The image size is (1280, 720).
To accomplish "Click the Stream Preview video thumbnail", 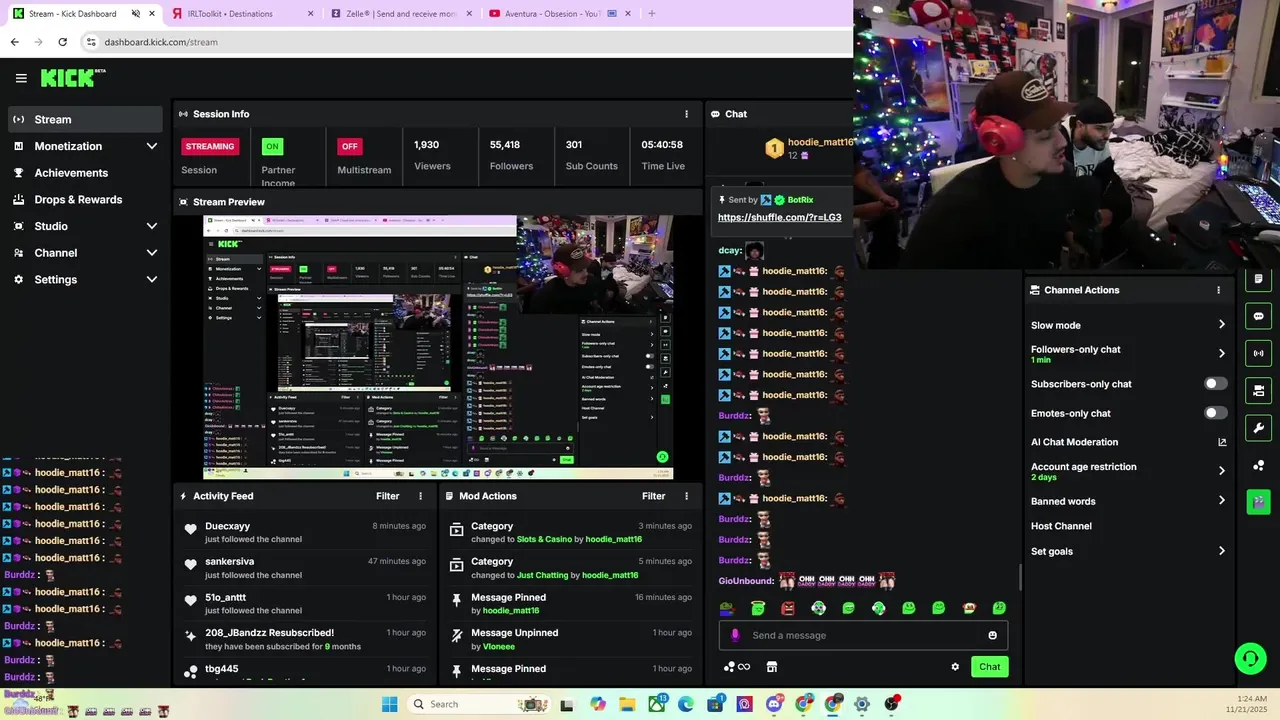I will coord(438,347).
